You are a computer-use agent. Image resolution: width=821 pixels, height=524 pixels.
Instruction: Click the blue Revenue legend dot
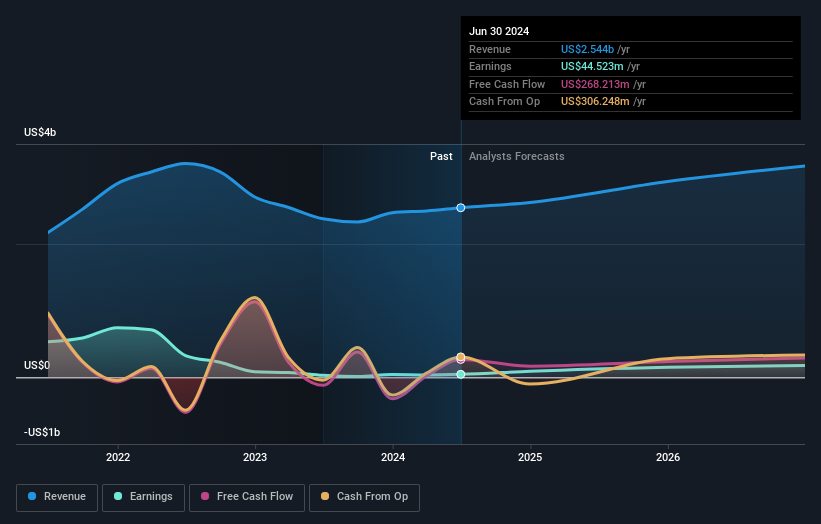coord(32,496)
